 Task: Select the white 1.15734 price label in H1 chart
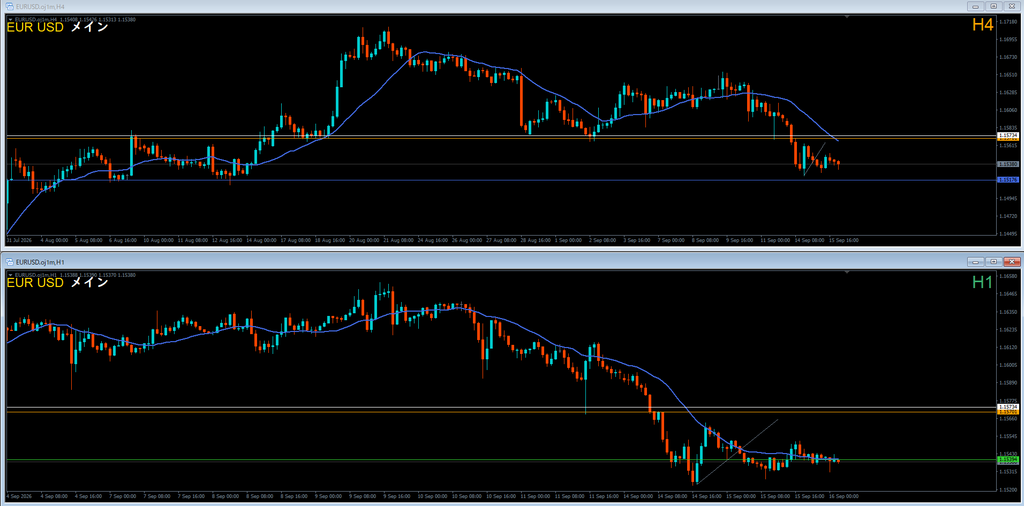pyautogui.click(x=1007, y=407)
